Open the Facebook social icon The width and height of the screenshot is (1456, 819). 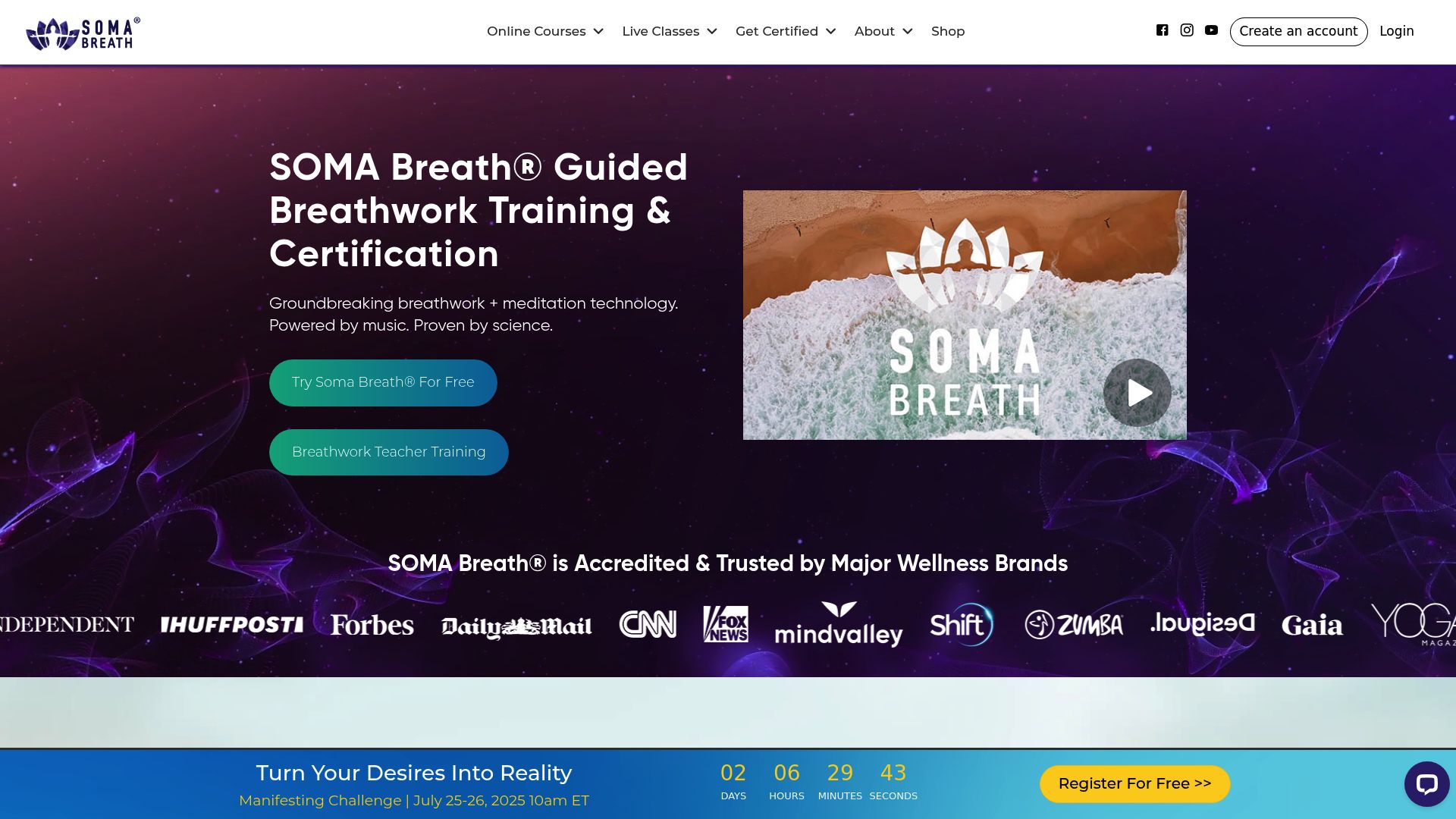pyautogui.click(x=1162, y=30)
